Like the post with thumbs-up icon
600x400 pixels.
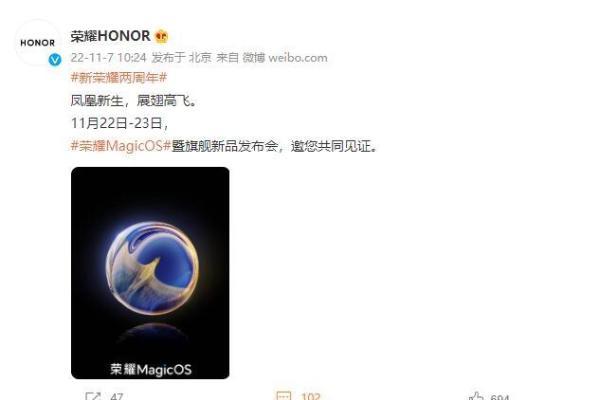(x=476, y=396)
